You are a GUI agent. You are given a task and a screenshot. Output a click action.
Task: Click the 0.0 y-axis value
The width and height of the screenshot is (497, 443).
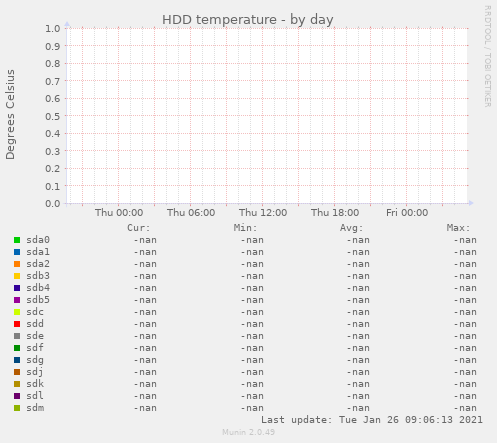[x=53, y=203]
